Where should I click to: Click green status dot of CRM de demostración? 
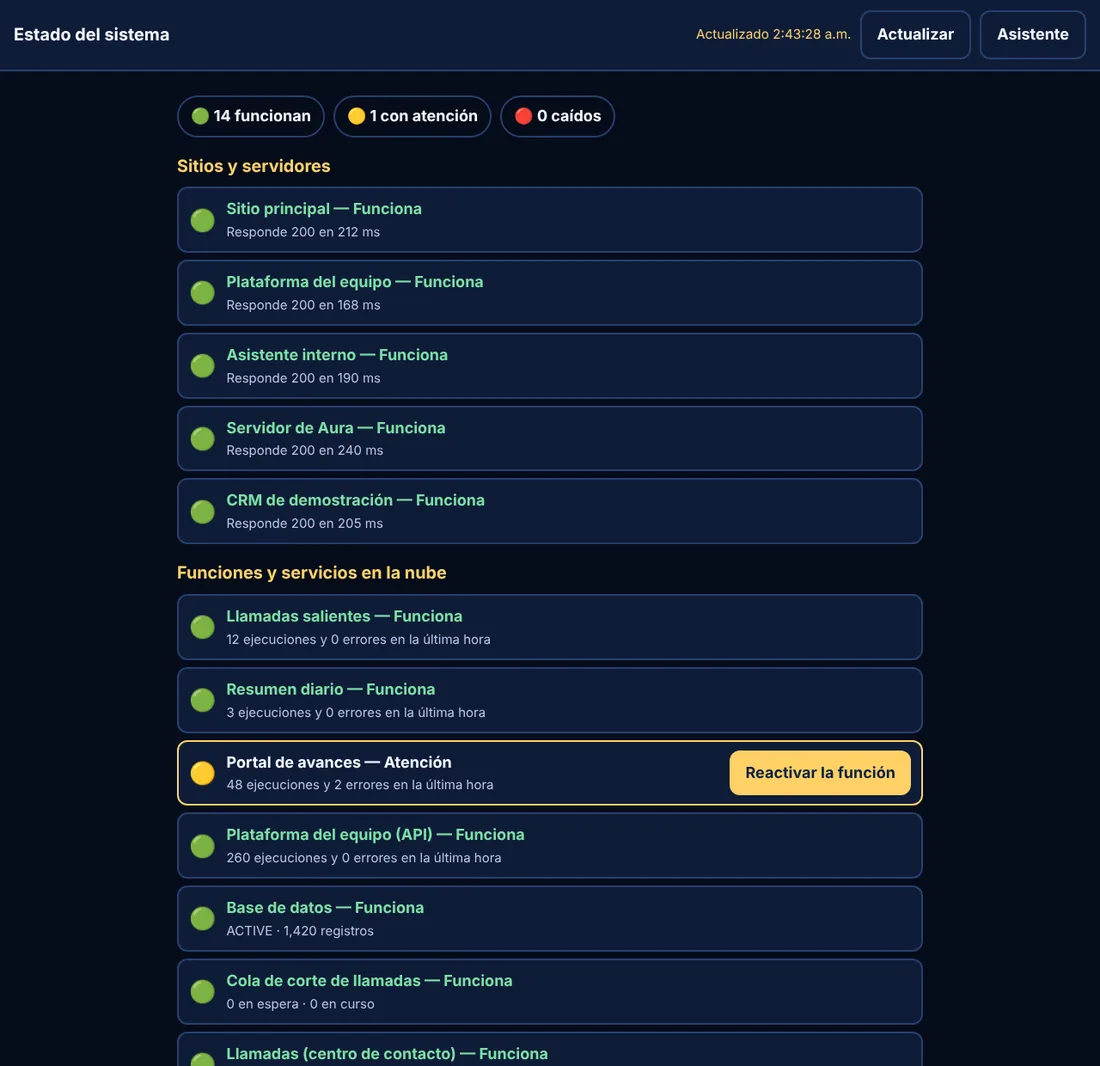[203, 512]
